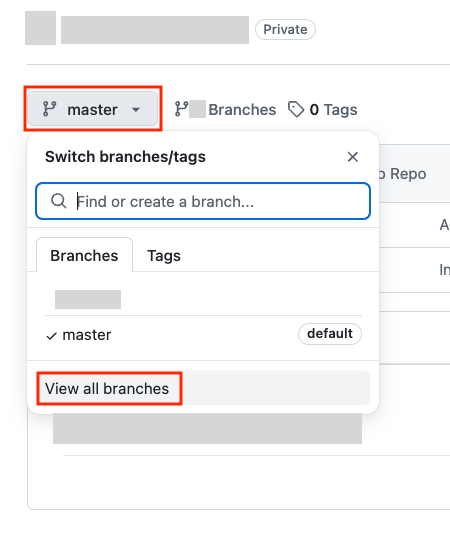The image size is (450, 534).
Task: Open the Branches link in header
Action: tap(225, 109)
